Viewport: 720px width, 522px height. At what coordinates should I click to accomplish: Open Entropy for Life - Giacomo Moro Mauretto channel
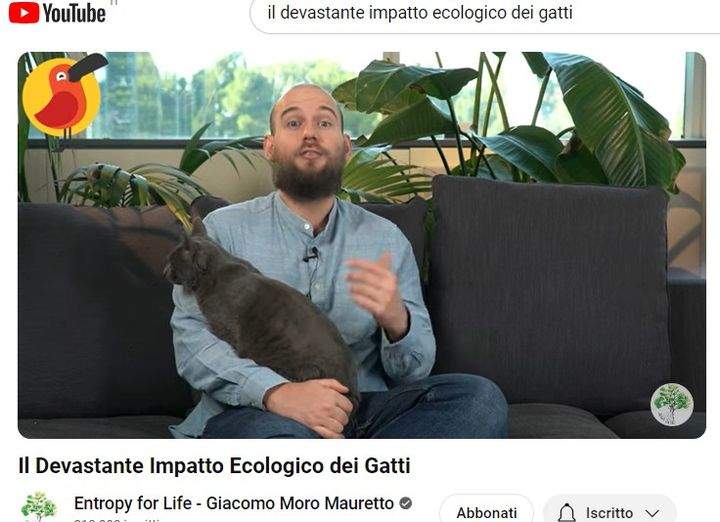tap(234, 503)
